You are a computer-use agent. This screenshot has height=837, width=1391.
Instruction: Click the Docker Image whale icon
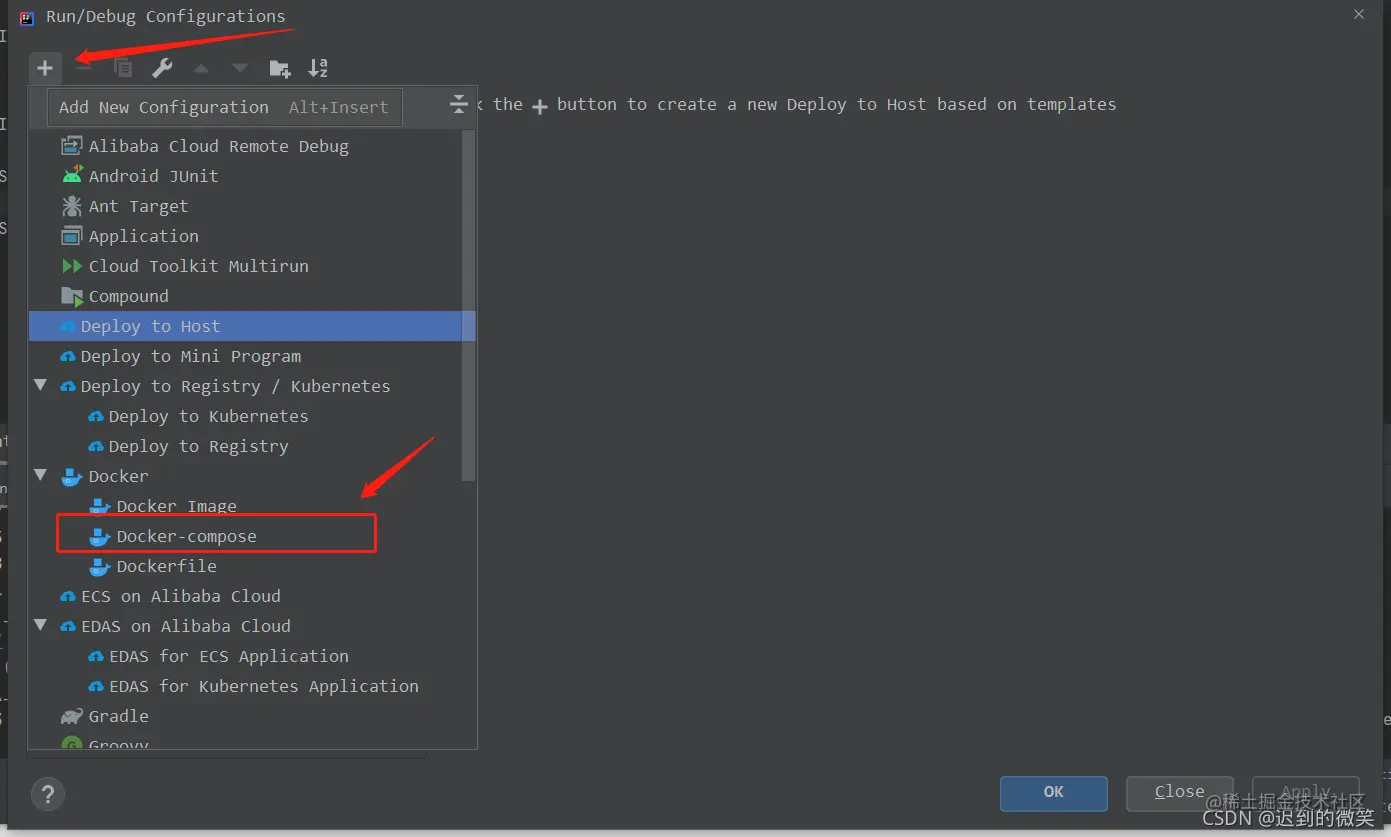pyautogui.click(x=100, y=506)
